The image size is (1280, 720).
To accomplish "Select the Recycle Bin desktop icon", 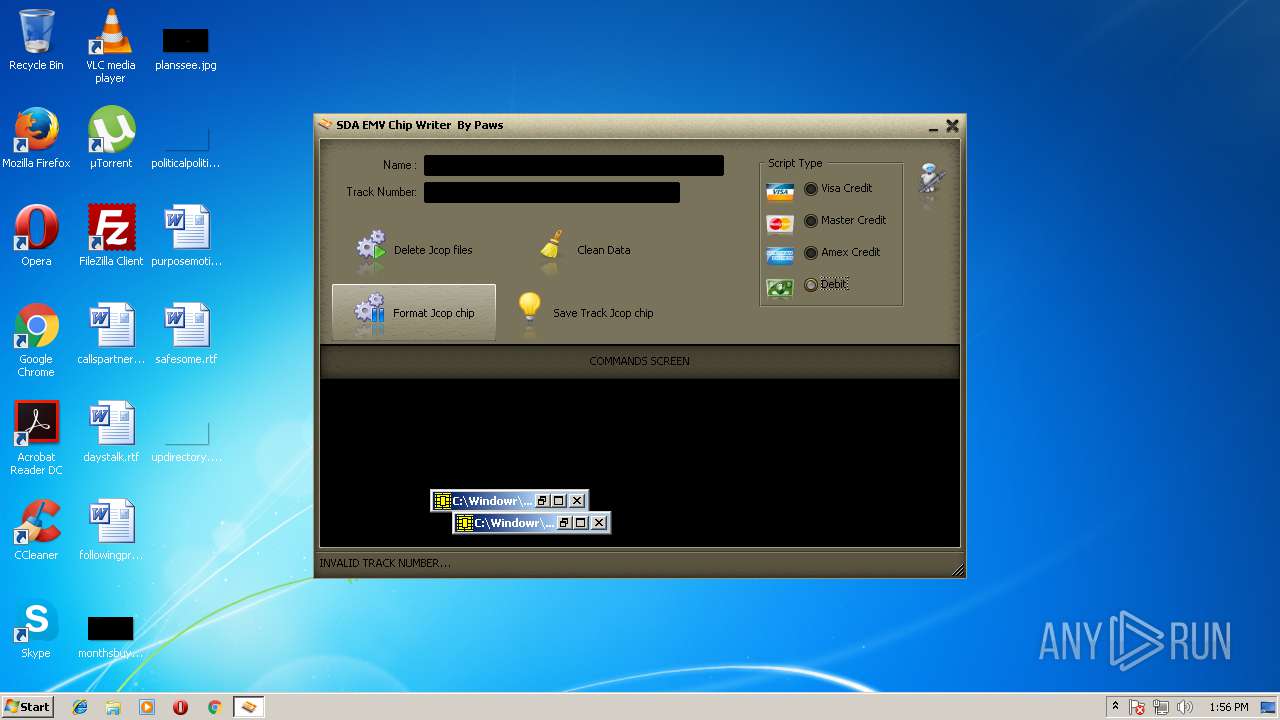I will coord(36,40).
